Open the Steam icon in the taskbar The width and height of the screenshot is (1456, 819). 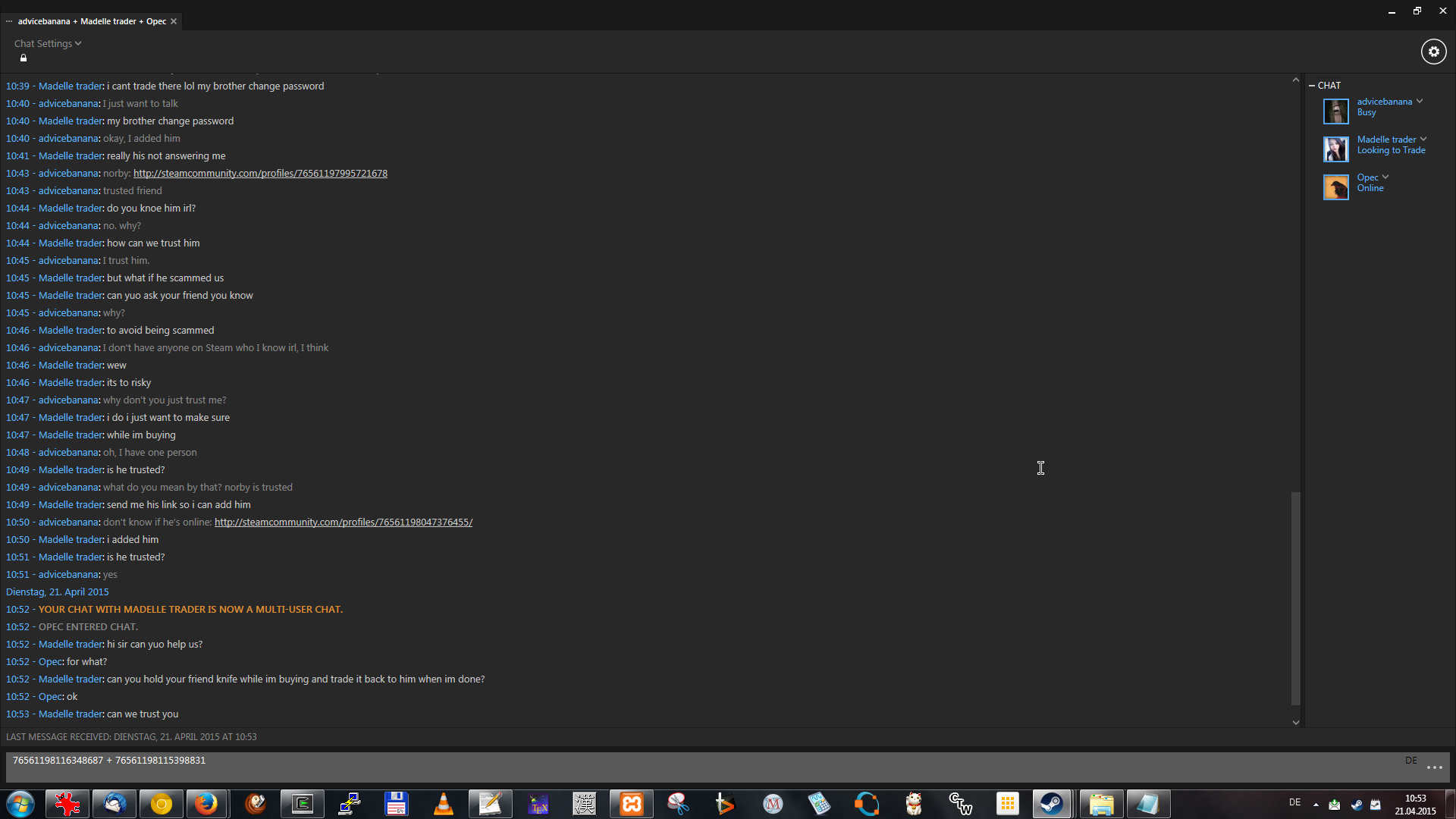(1051, 804)
